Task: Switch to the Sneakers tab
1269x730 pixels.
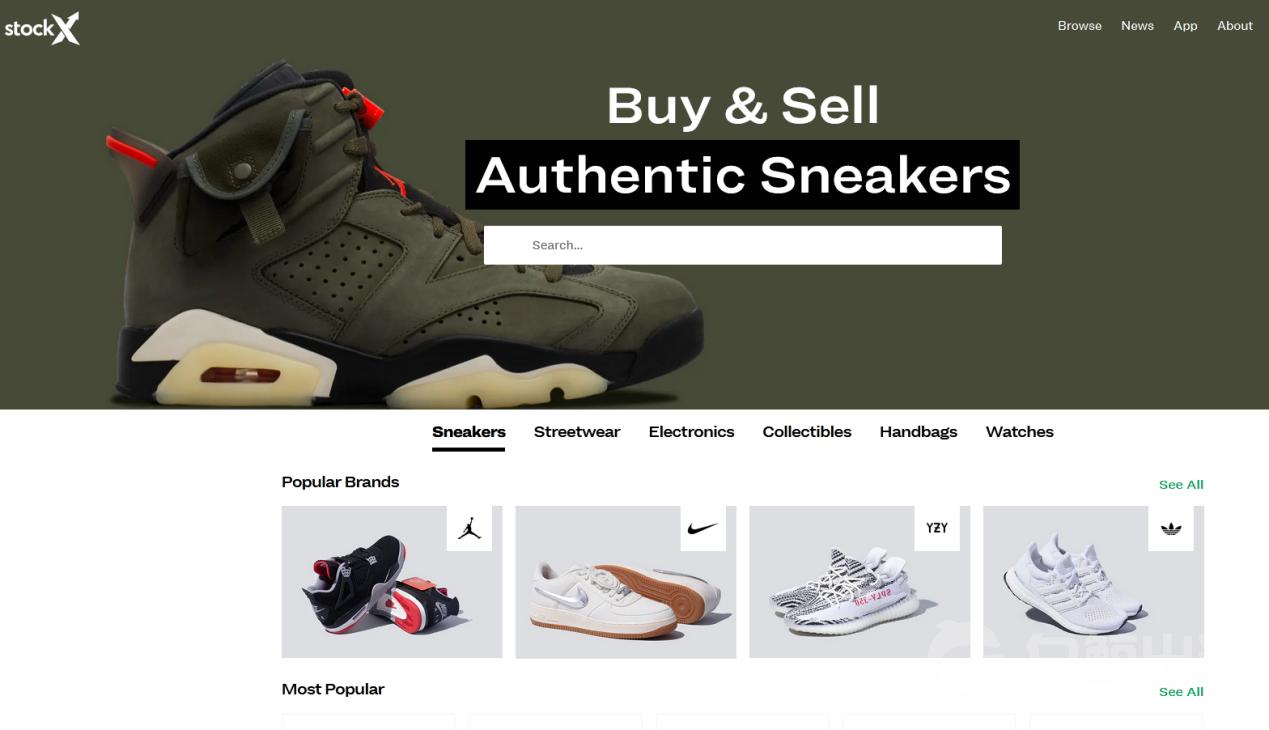Action: (x=469, y=432)
